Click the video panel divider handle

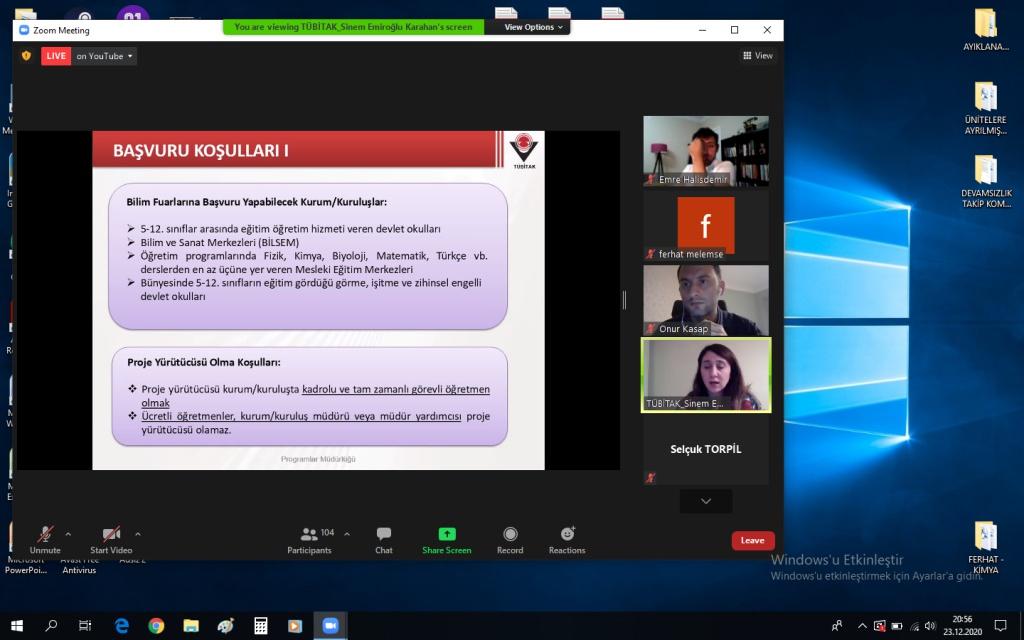click(625, 300)
